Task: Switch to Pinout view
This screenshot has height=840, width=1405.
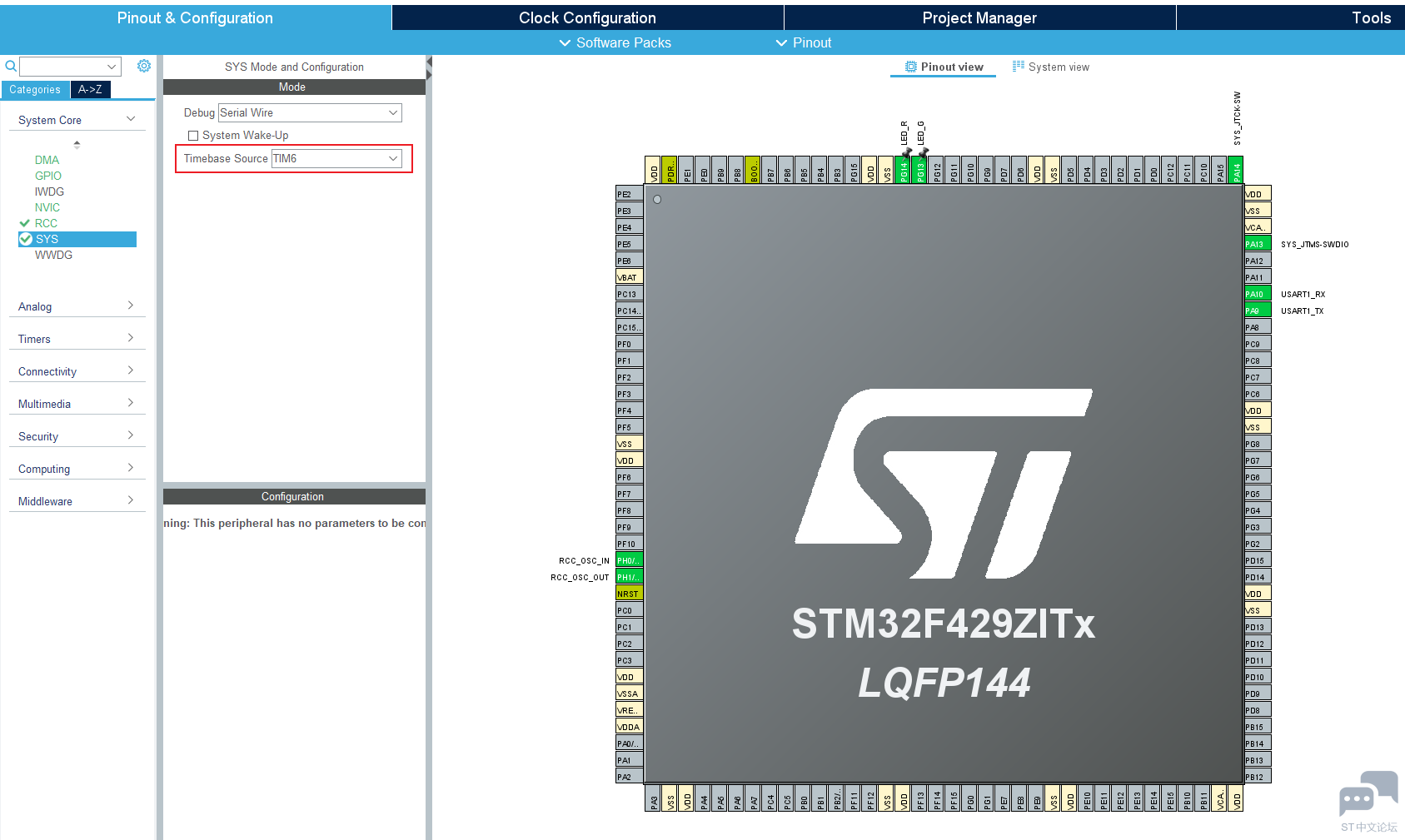Action: click(944, 67)
